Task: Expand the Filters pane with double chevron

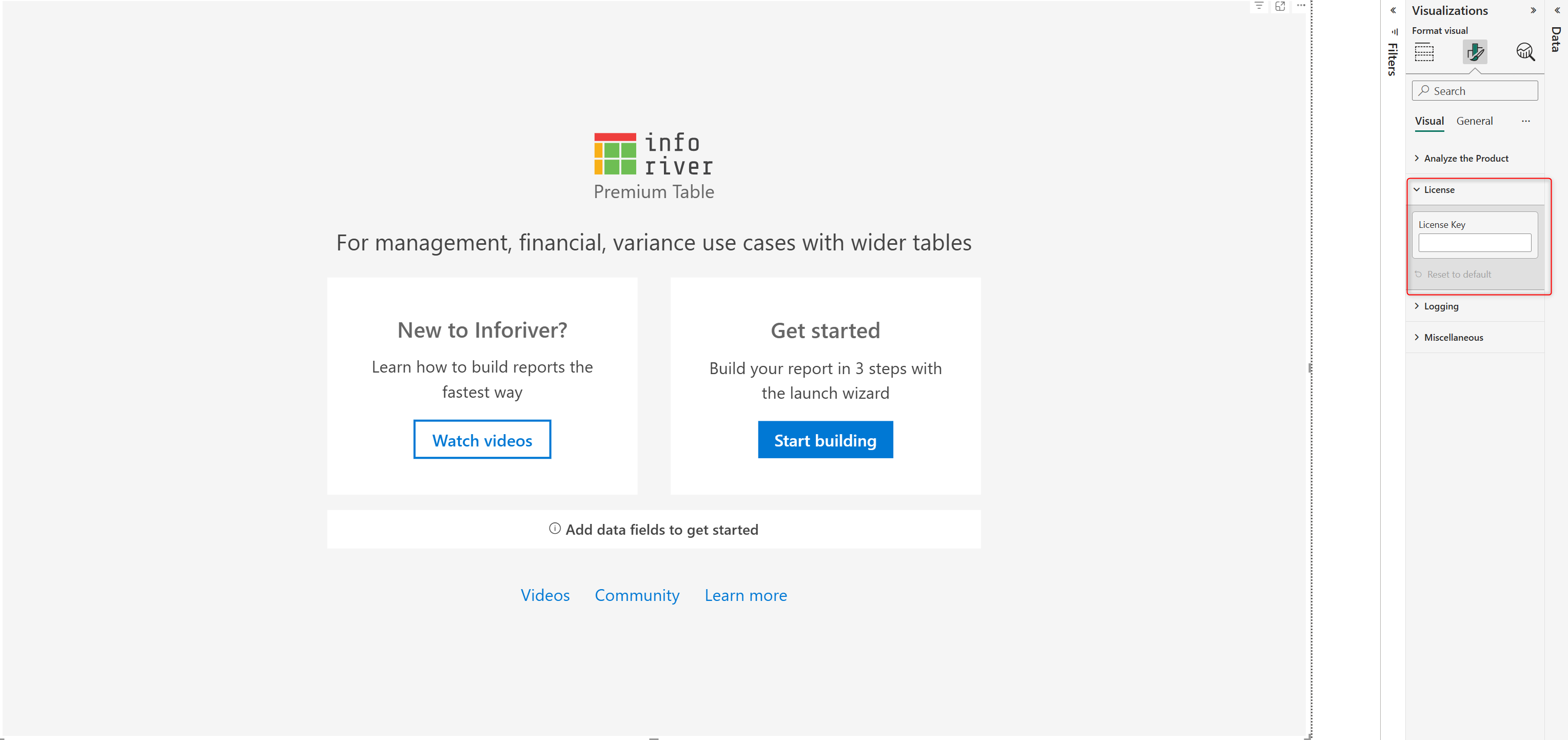Action: pos(1393,10)
